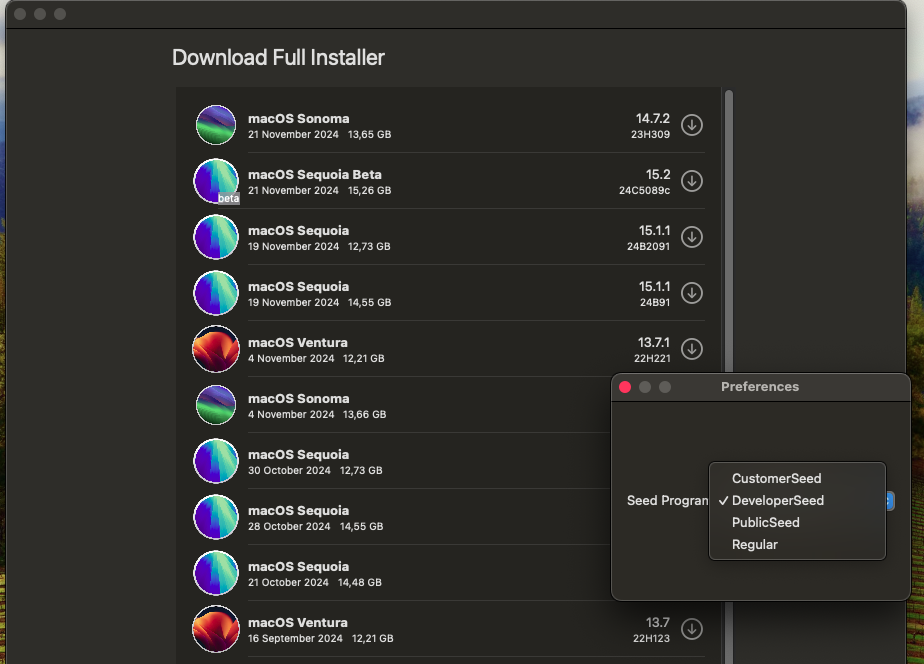Click the Seed Program label
This screenshot has height=664, width=924.
668,501
